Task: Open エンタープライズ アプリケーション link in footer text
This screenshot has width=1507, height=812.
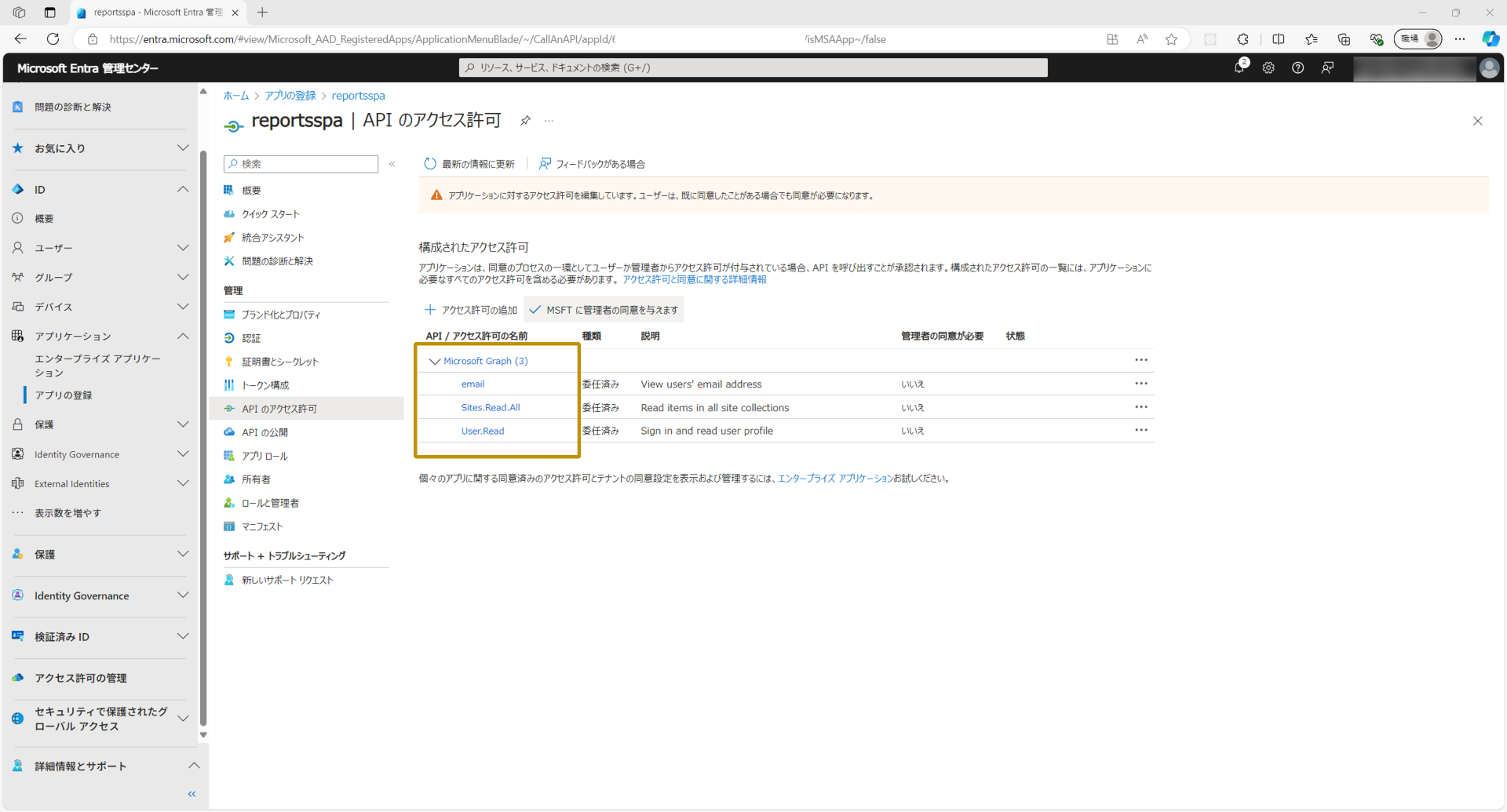Action: pos(835,479)
